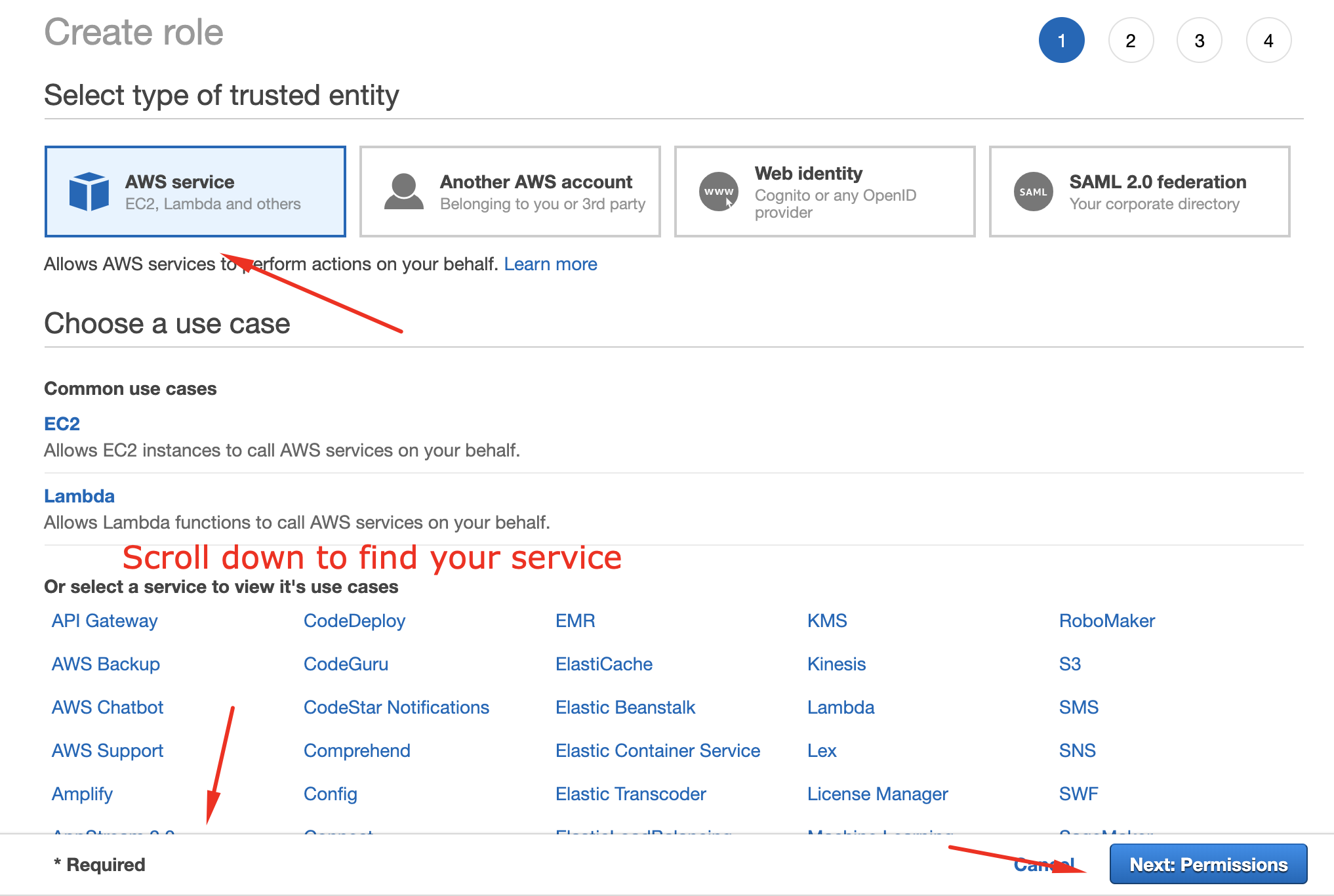
Task: Go to wizard step 1
Action: click(1062, 40)
